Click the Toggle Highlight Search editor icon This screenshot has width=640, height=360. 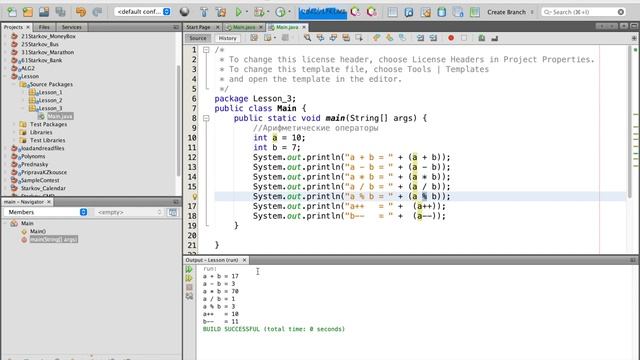(346, 38)
